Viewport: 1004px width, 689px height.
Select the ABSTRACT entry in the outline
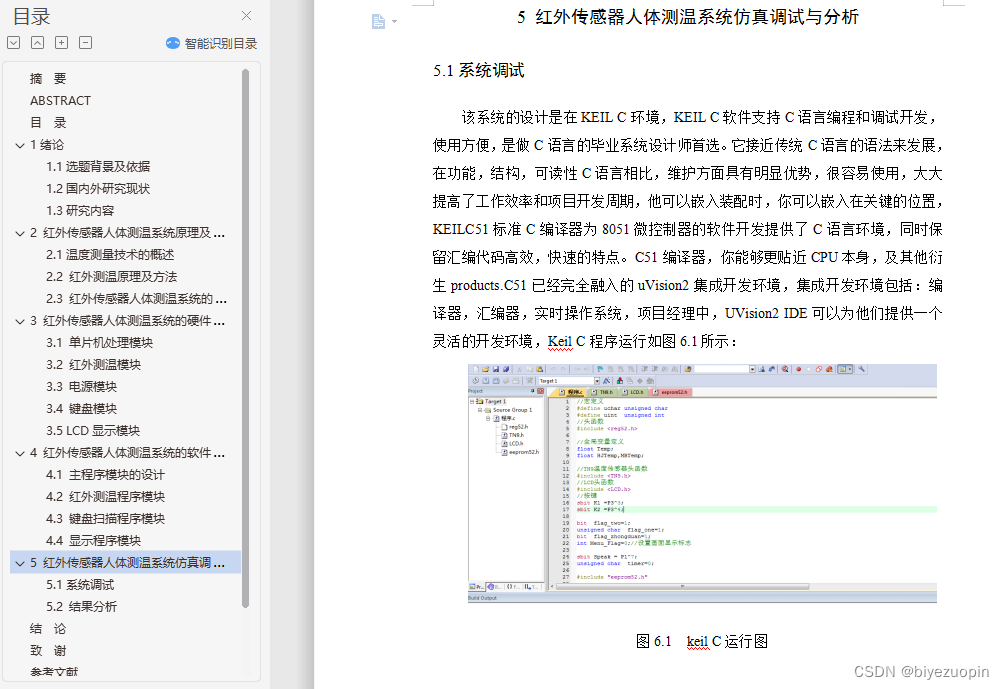(x=59, y=100)
